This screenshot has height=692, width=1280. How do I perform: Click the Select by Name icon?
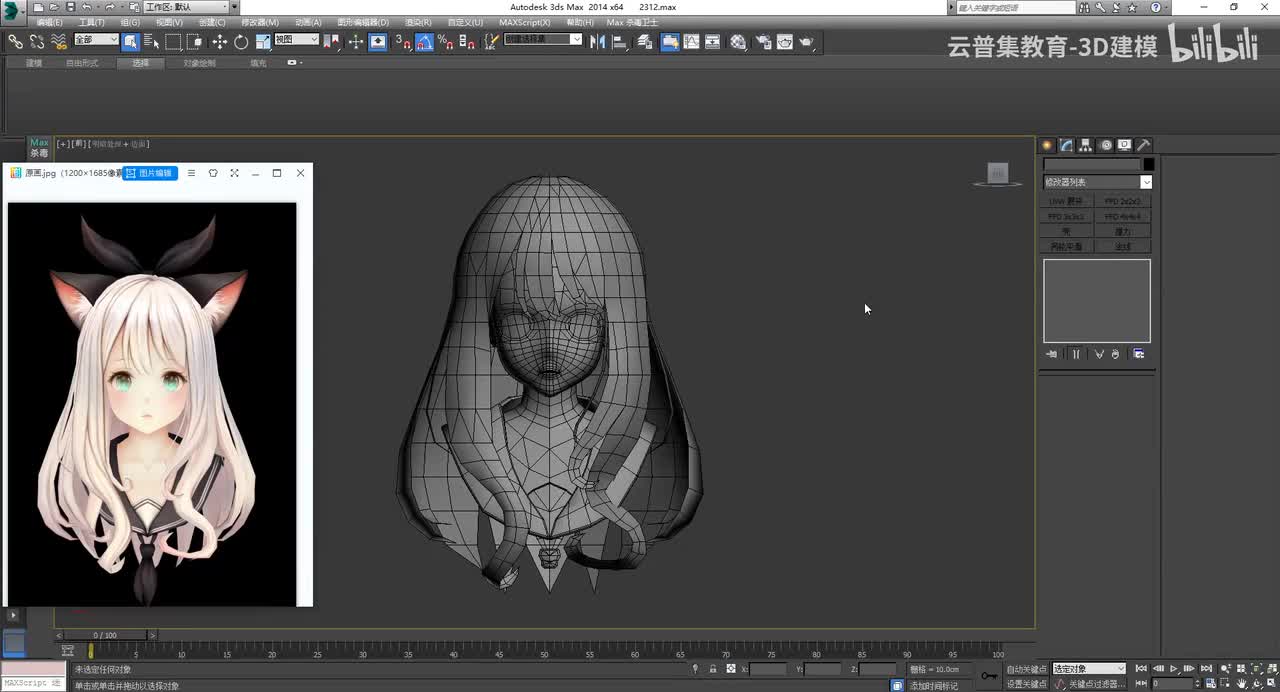[152, 42]
